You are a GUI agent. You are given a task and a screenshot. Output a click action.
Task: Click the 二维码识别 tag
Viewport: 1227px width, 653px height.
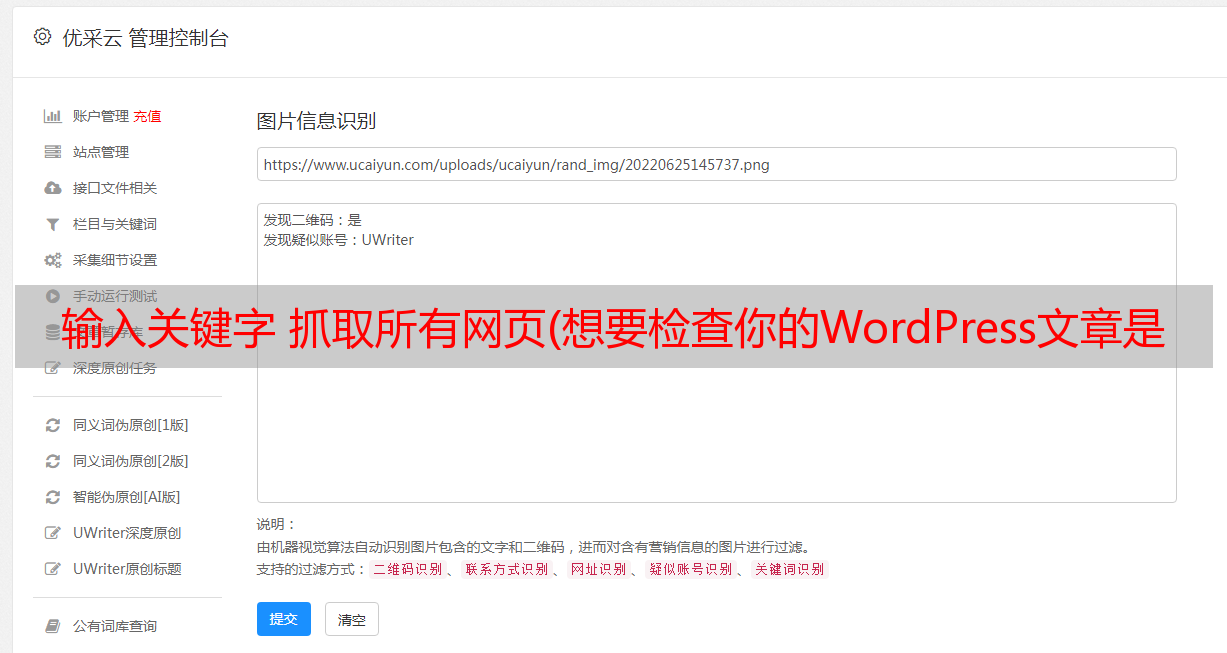(x=408, y=569)
